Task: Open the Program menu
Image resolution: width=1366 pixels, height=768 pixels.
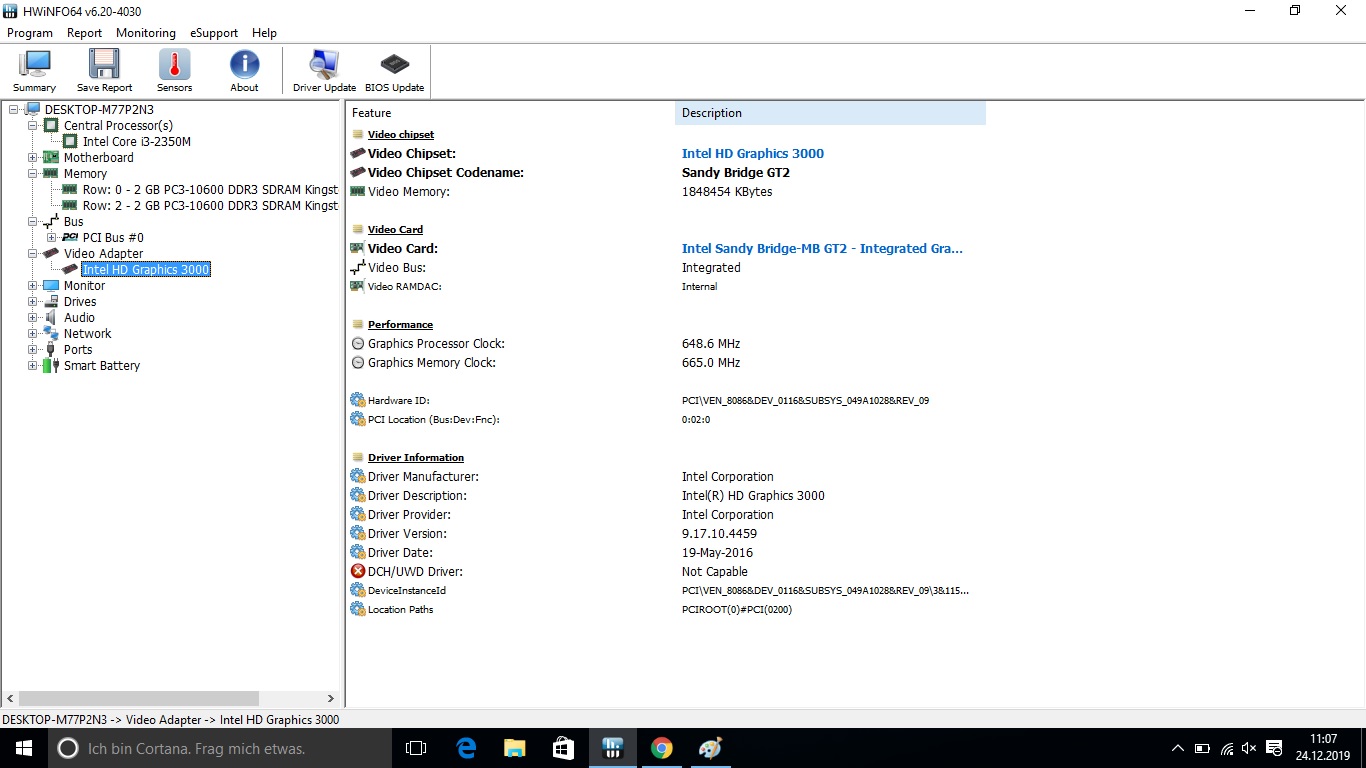Action: click(x=30, y=33)
